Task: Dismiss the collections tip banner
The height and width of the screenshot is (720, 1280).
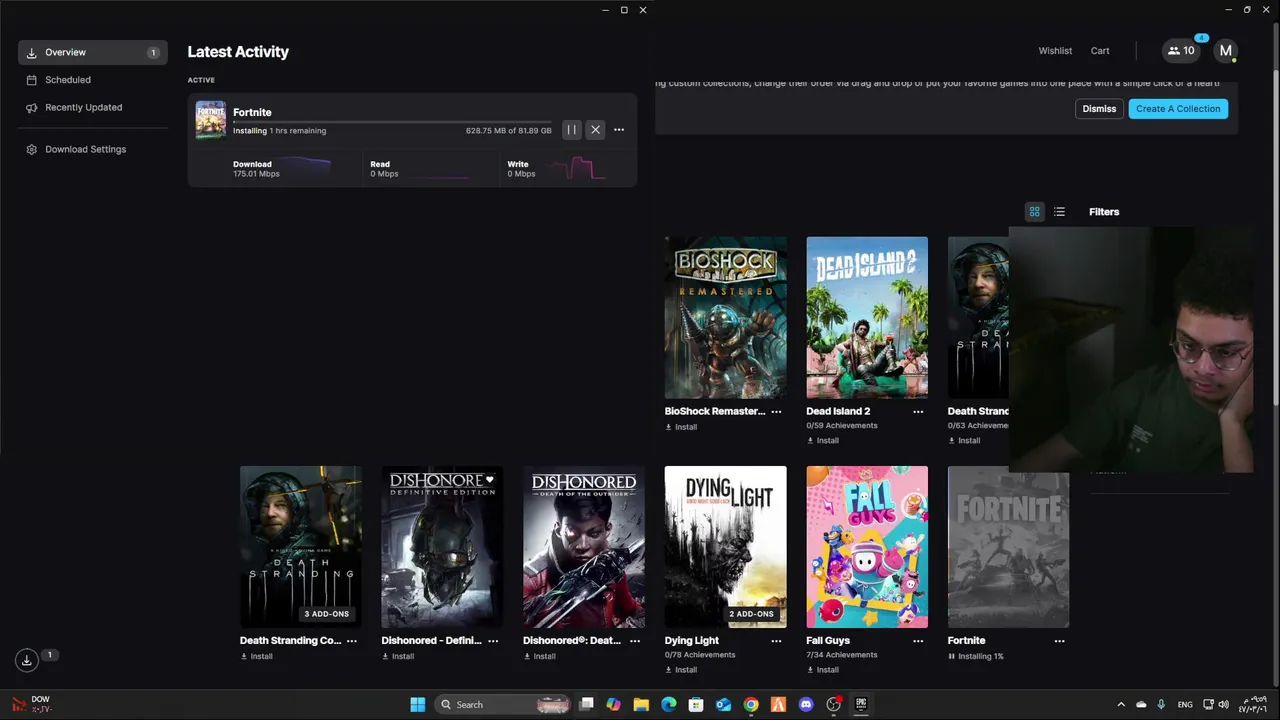Action: coord(1099,109)
